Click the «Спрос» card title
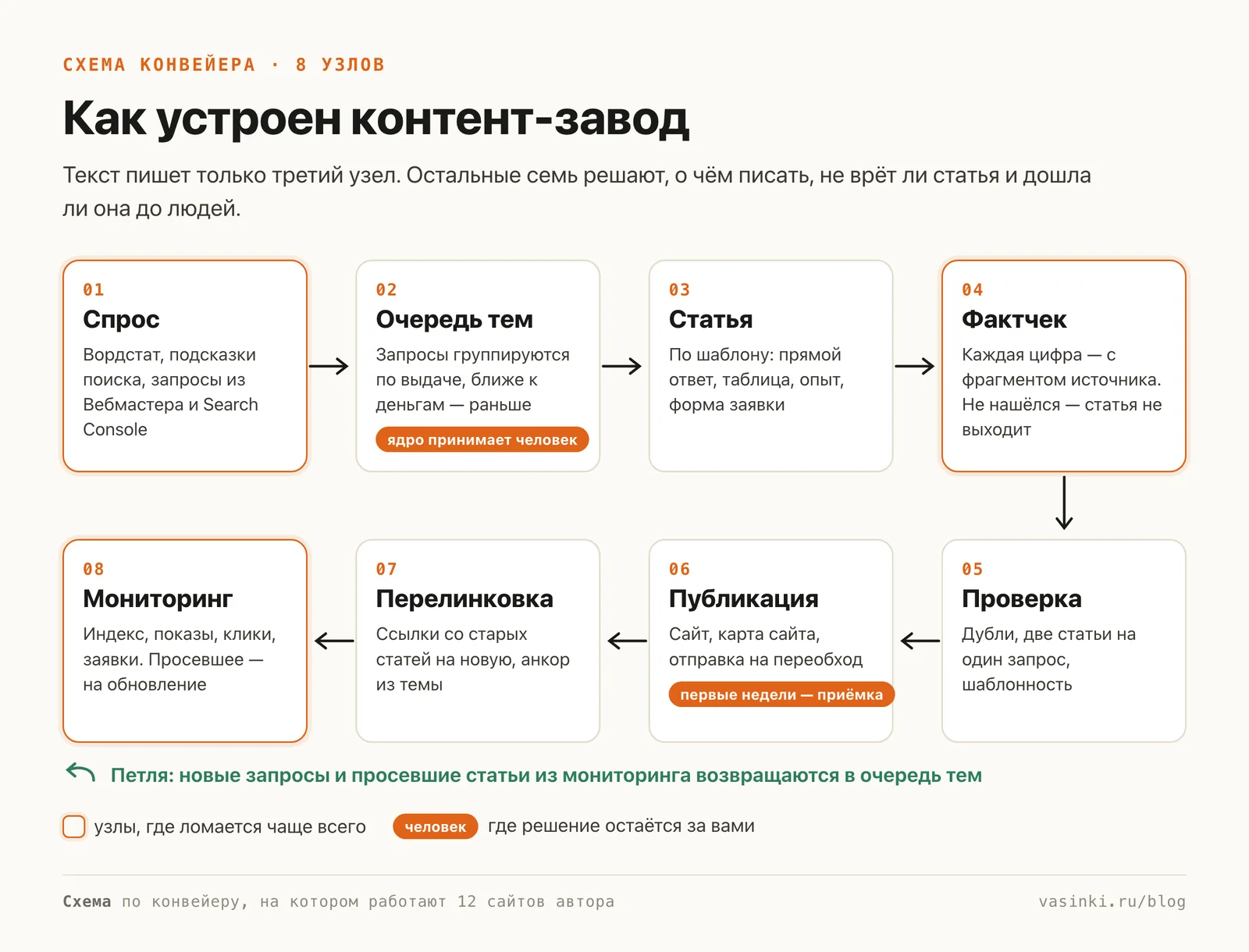 click(x=121, y=319)
